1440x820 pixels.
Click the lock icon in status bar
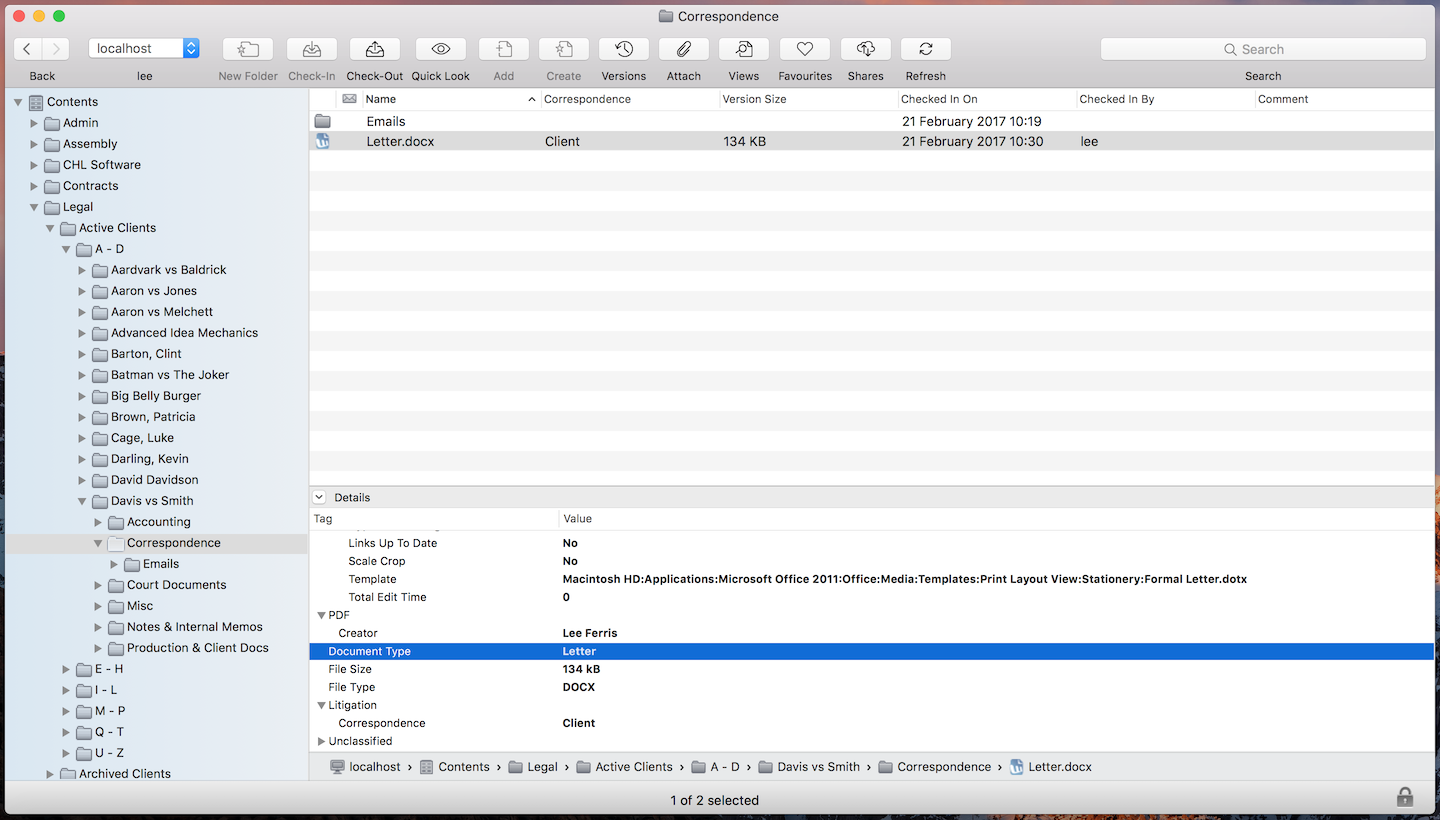1405,797
